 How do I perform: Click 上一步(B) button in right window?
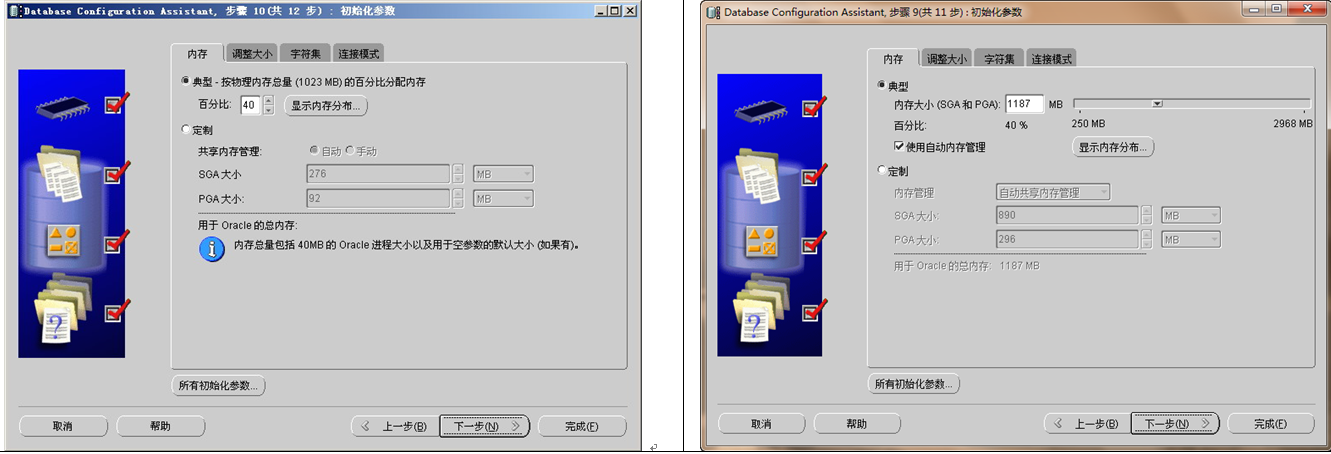click(1085, 424)
